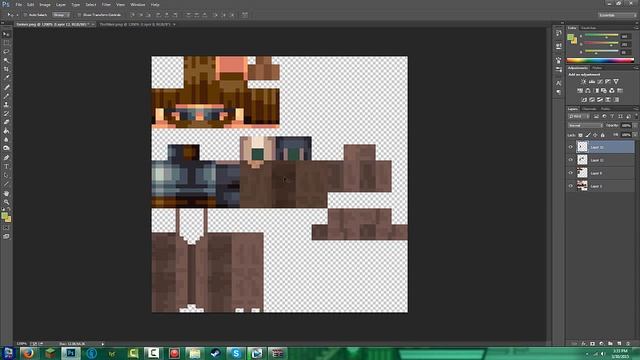The image size is (640, 360).
Task: Click the delete layer trash icon
Action: (628, 344)
